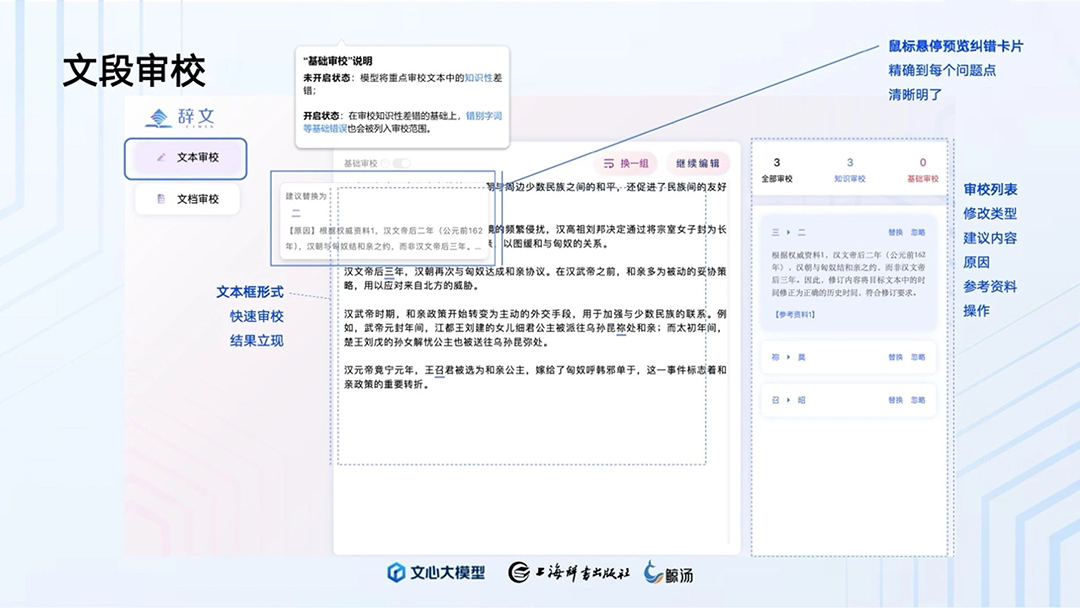This screenshot has height=608, width=1080.
Task: Click 替换 on the 三 → 二 card
Action: tap(895, 232)
